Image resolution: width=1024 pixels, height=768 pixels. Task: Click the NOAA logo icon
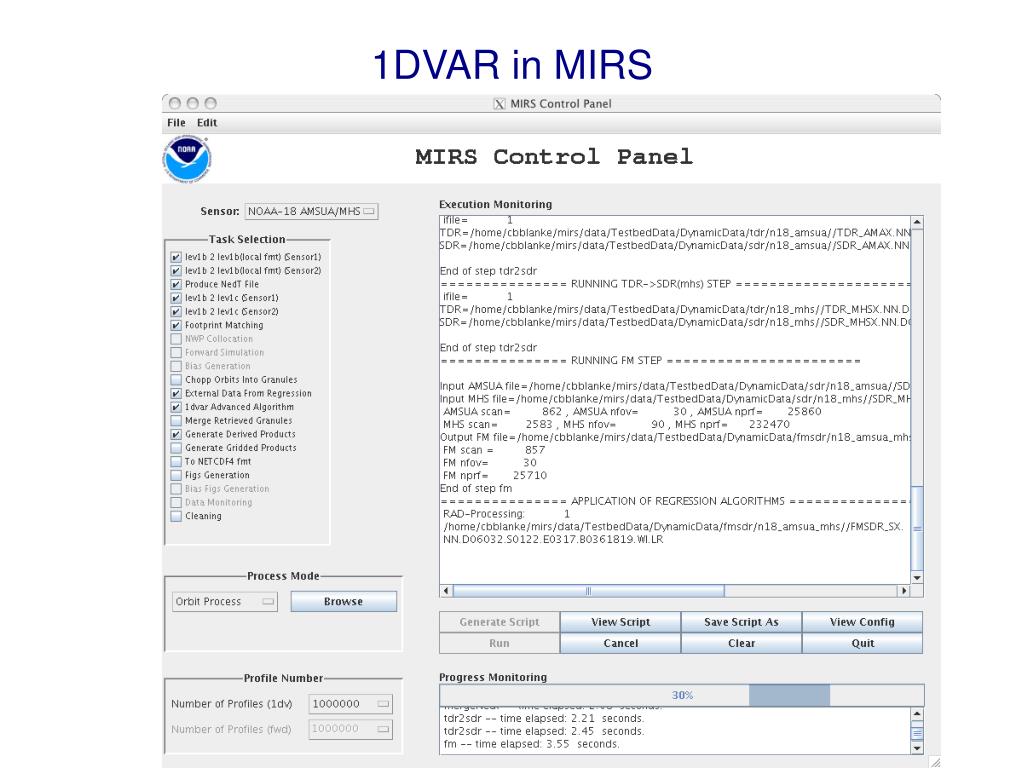coord(187,159)
